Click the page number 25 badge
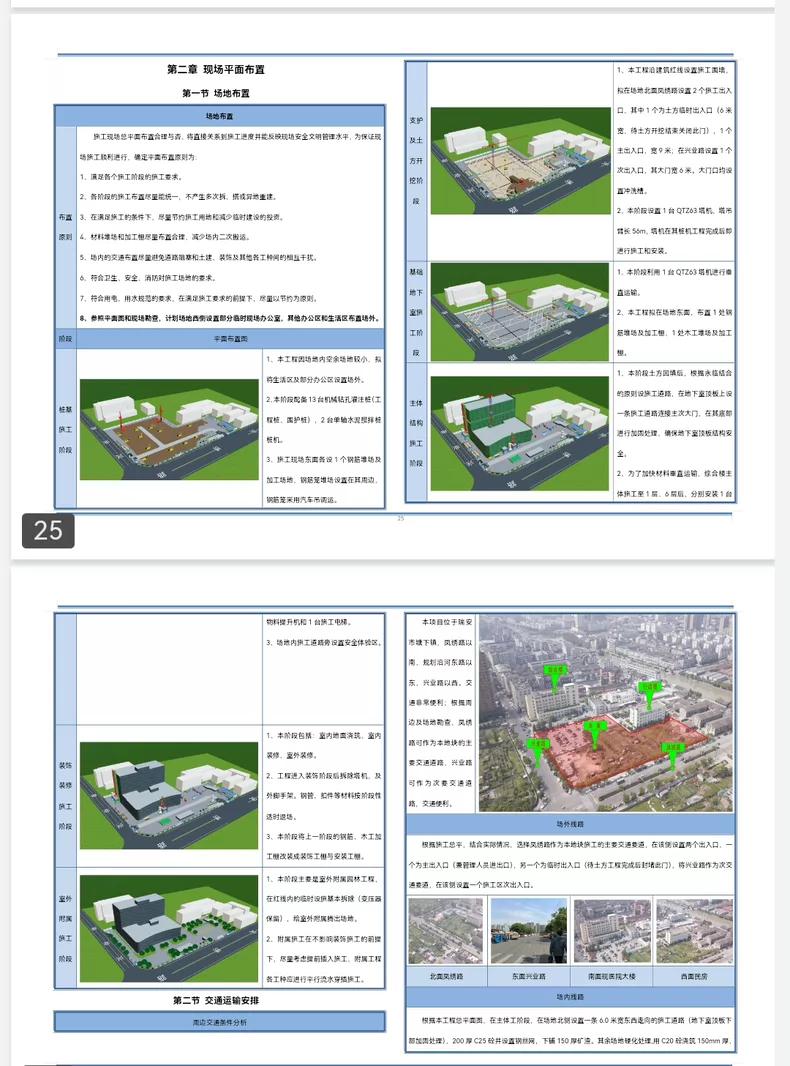 point(48,530)
